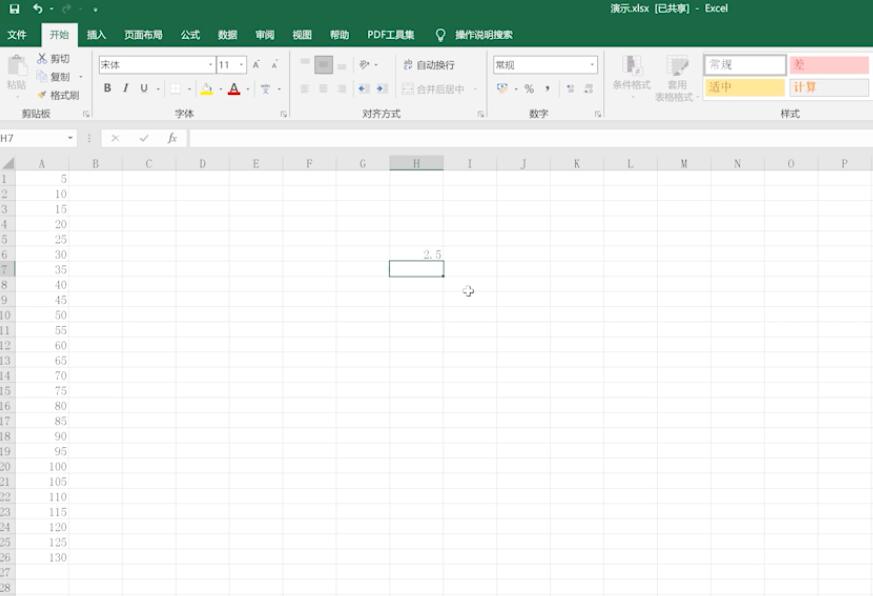Viewport: 873px width, 596px height.
Task: Apply the 计算 (Calculation) cell style
Action: pos(829,87)
